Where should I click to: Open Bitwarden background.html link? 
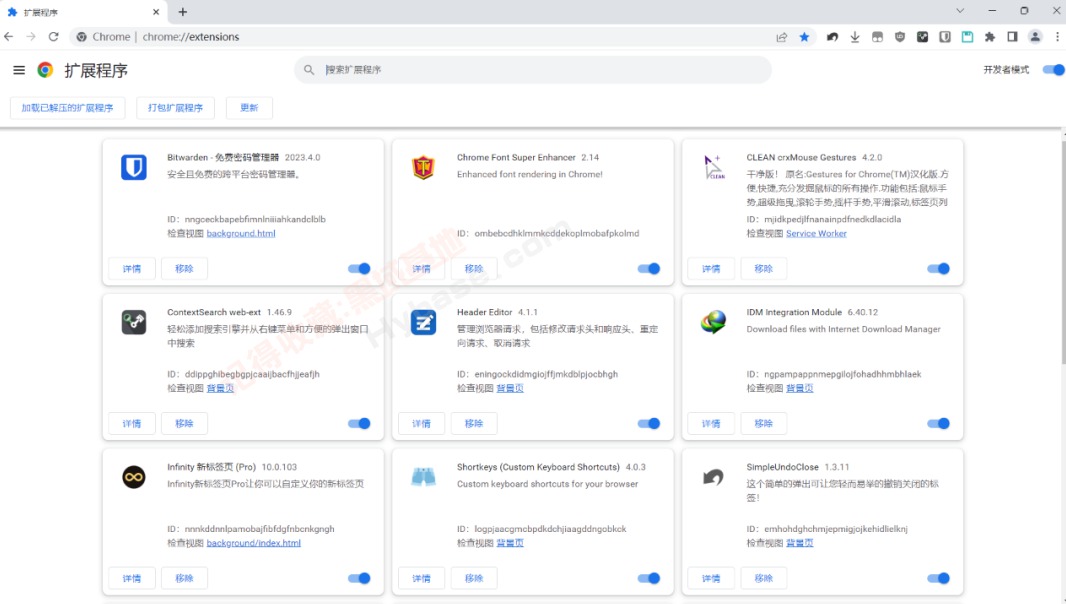[x=241, y=233]
